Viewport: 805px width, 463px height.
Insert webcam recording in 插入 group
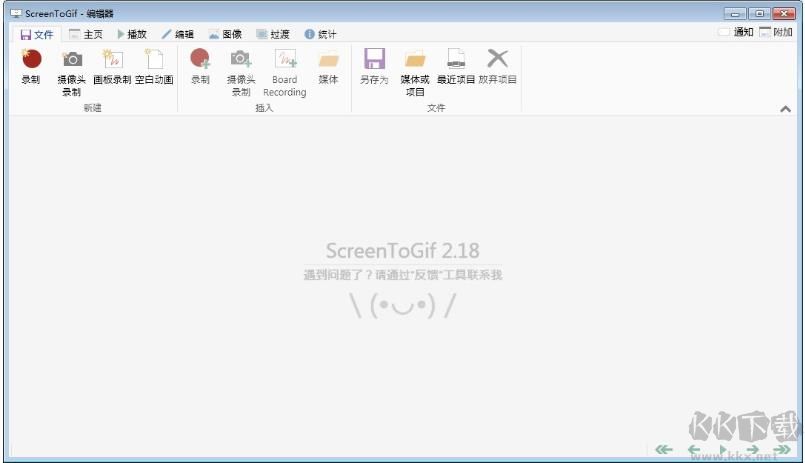[241, 72]
